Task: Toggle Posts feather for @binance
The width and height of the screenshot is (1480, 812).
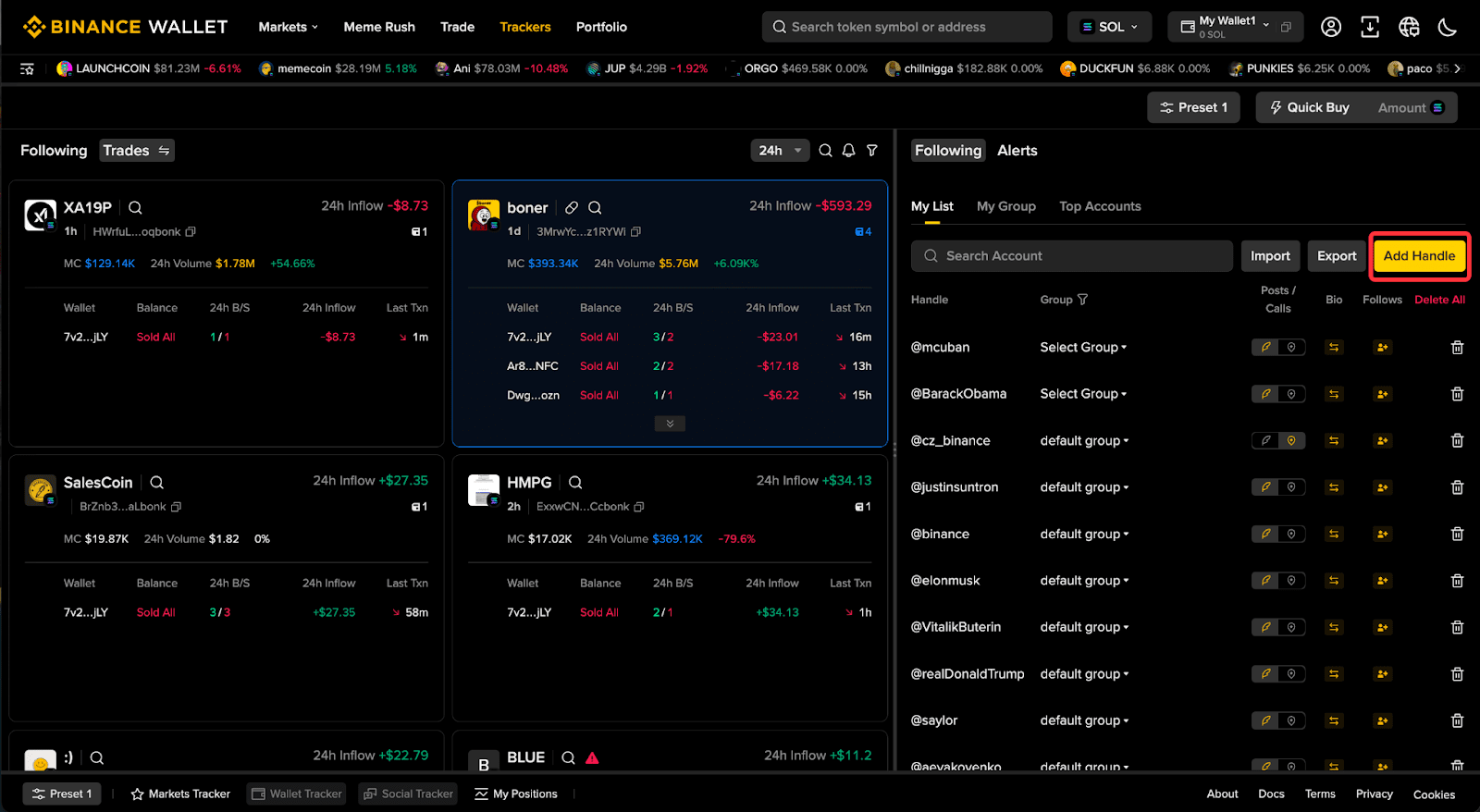Action: point(1265,534)
